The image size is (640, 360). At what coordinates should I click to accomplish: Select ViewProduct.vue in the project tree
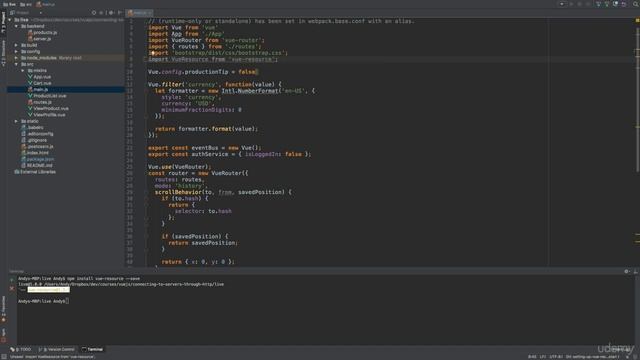(48, 109)
